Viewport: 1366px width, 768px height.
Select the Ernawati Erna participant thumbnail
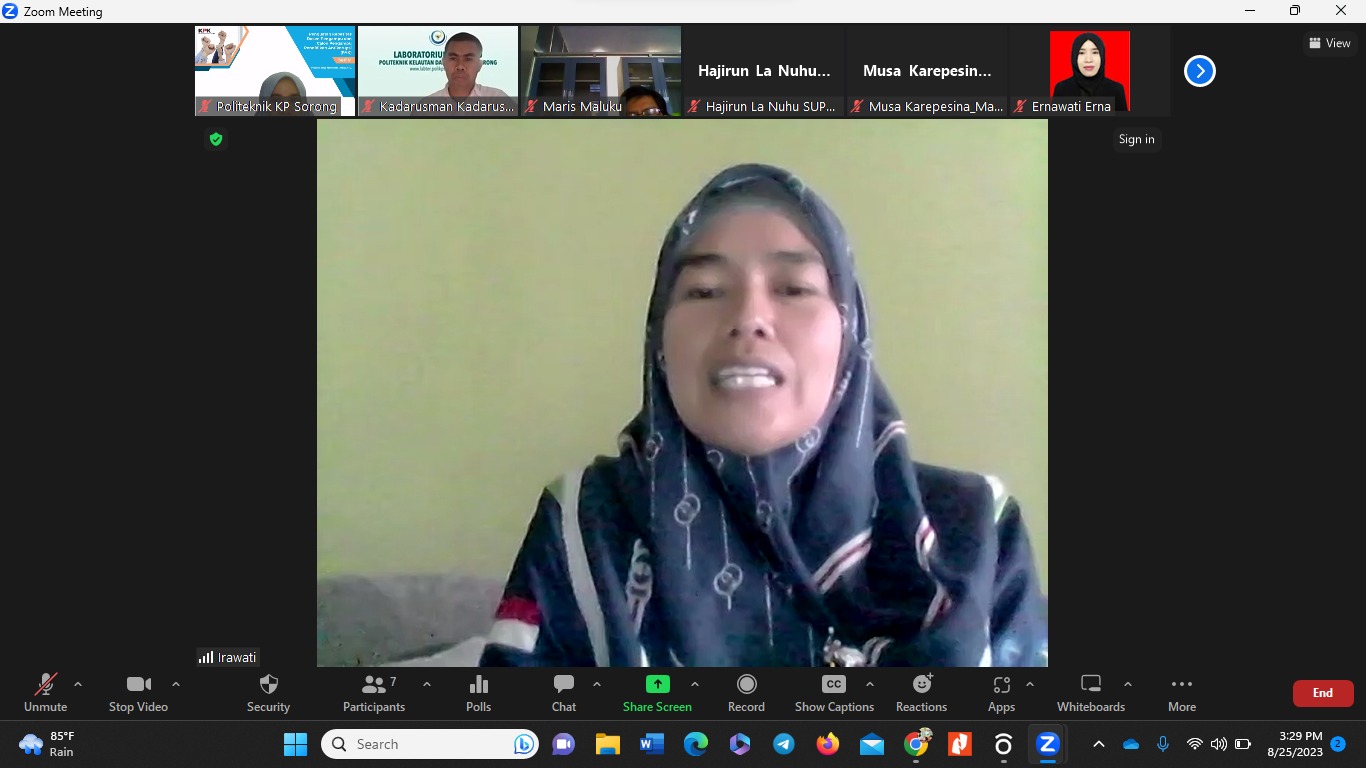click(1089, 70)
